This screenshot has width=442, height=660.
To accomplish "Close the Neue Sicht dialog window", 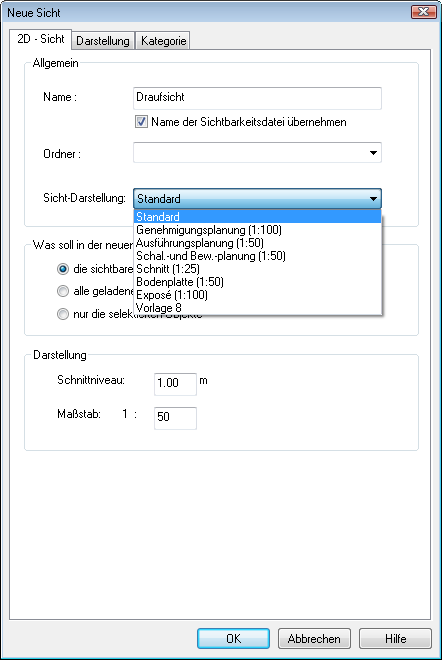I will pos(423,12).
